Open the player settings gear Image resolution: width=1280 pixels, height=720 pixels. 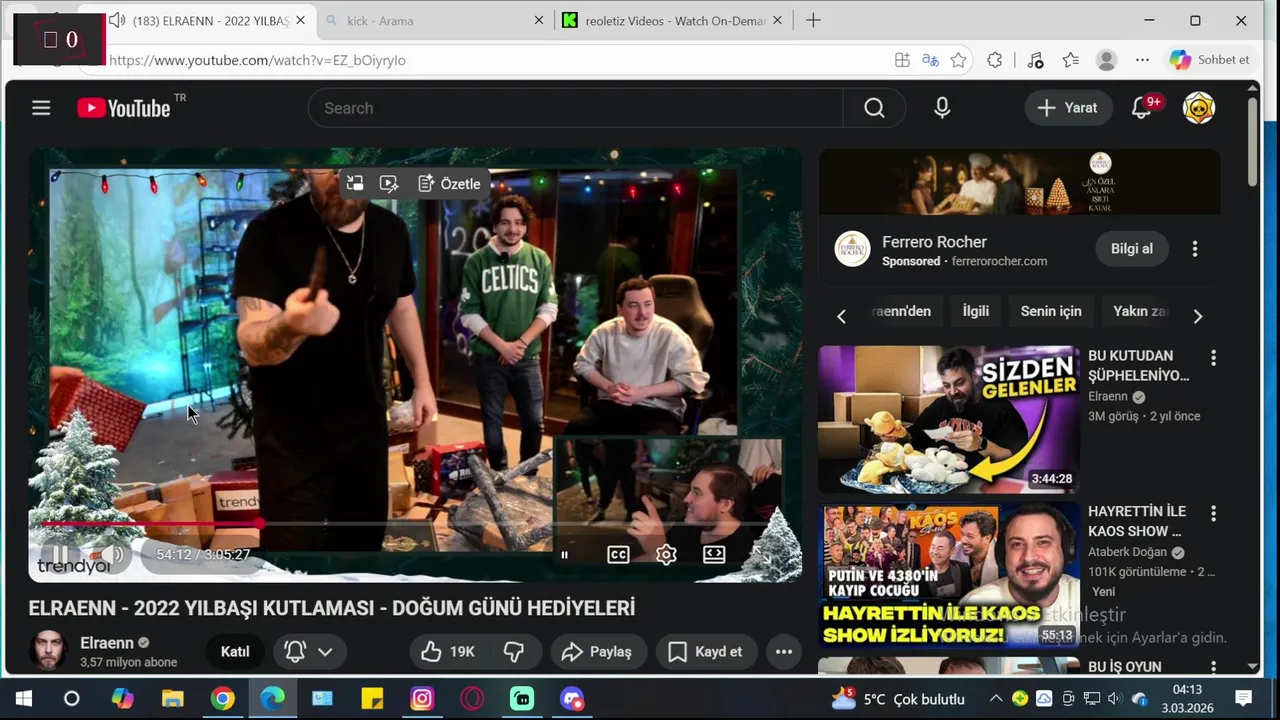coord(666,554)
